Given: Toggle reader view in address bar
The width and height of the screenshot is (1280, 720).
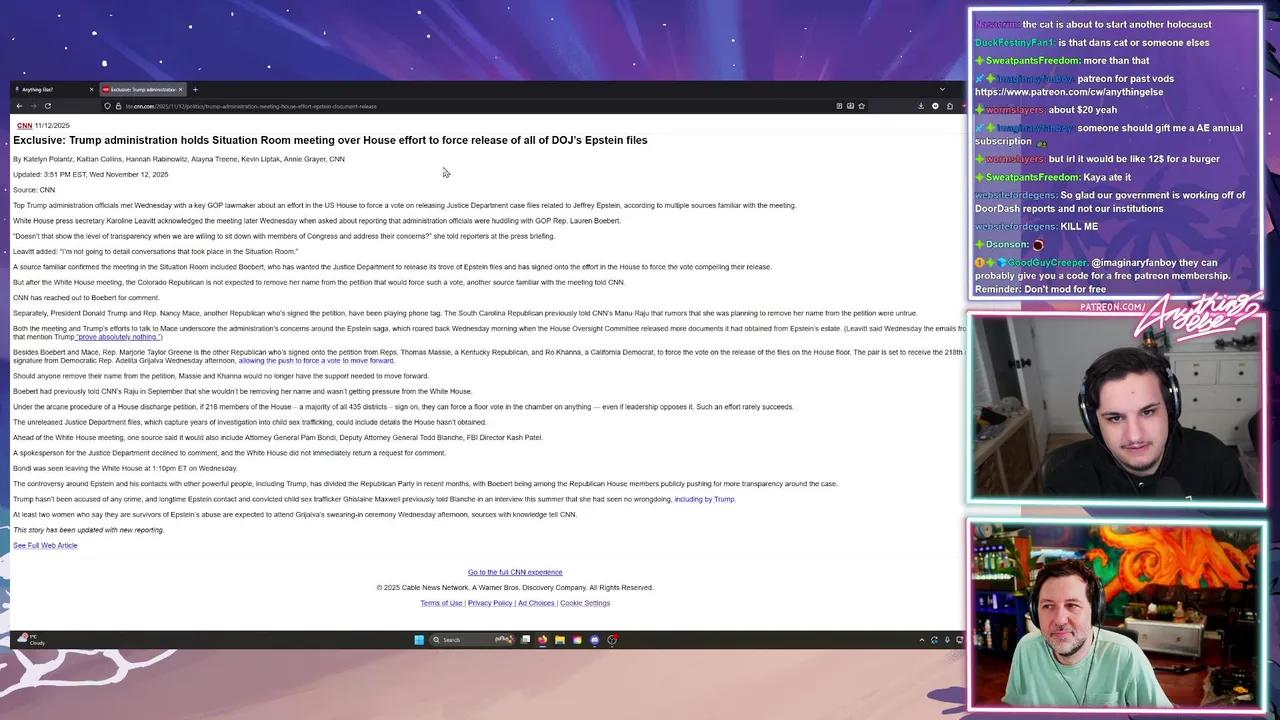Looking at the screenshot, I should pos(839,106).
